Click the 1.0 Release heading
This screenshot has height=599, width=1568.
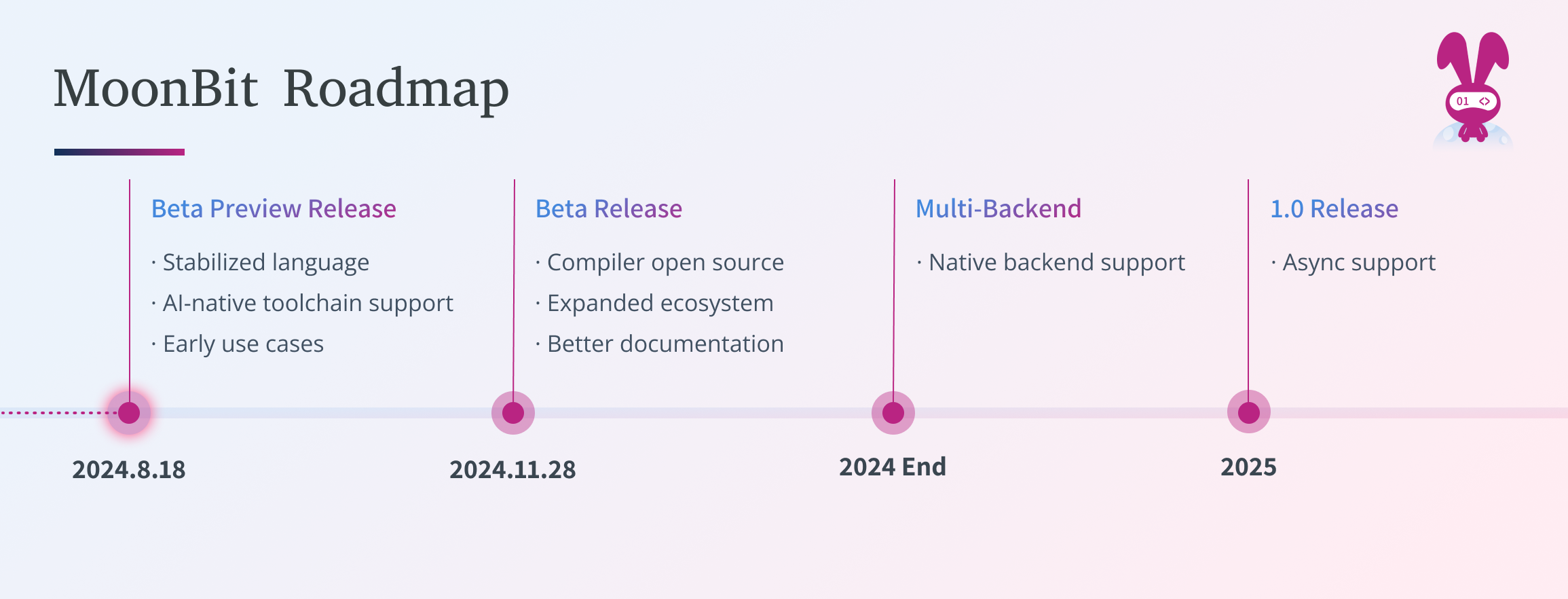point(1334,208)
